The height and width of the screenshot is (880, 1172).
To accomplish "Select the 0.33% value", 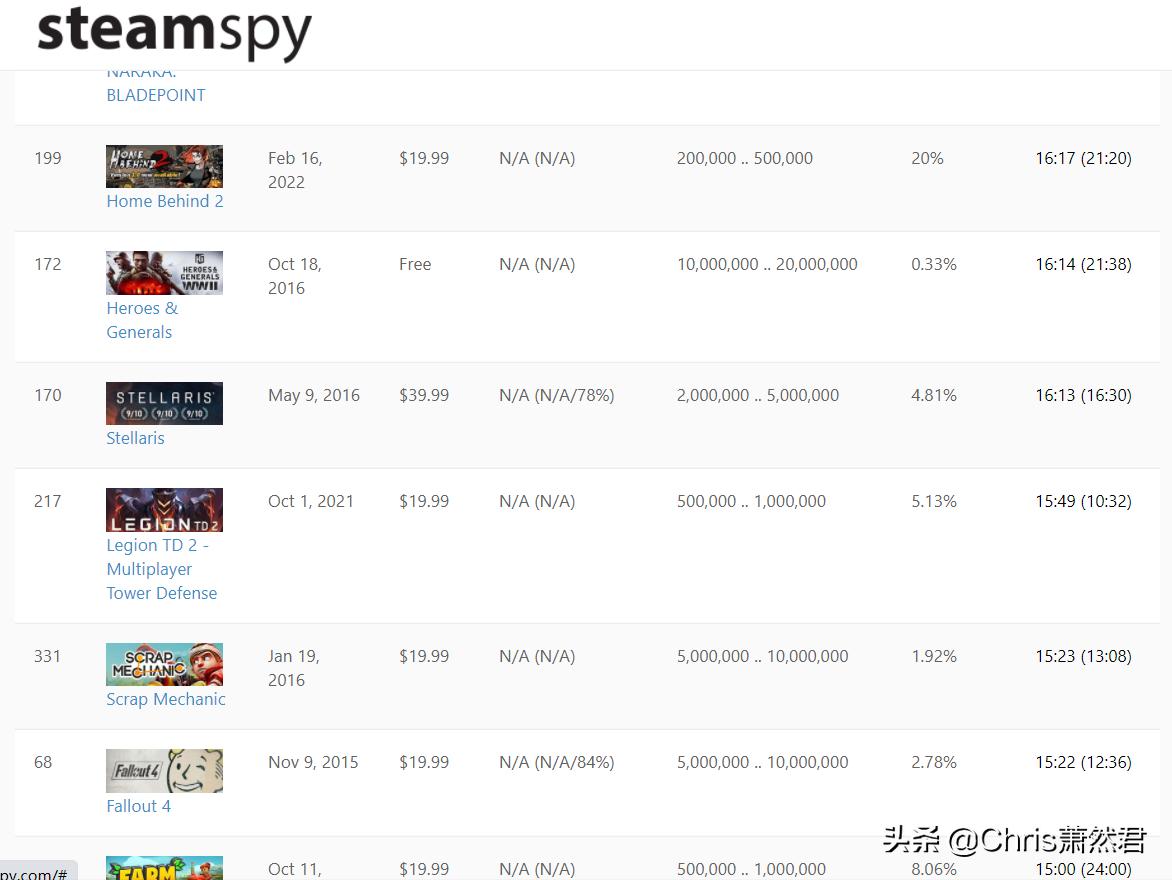I will click(x=934, y=265).
